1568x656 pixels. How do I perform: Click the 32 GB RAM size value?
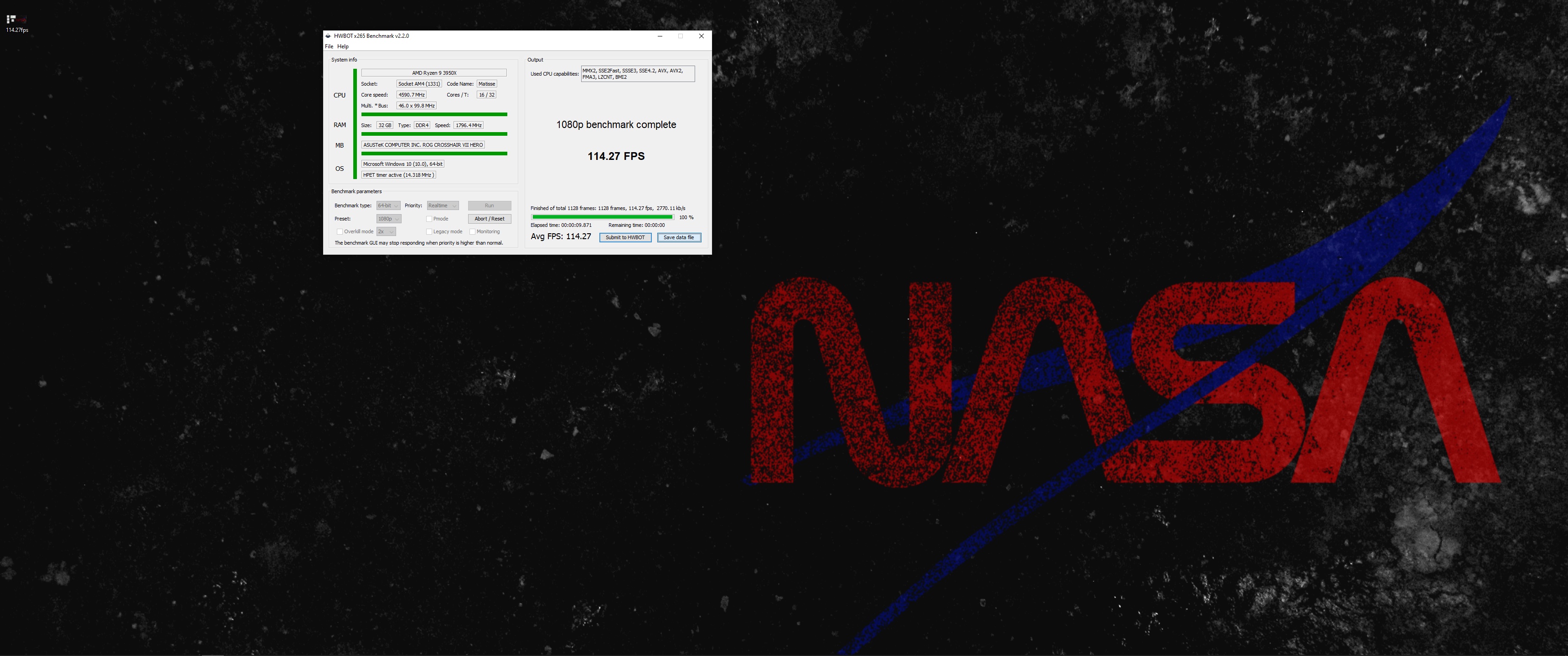click(x=385, y=125)
